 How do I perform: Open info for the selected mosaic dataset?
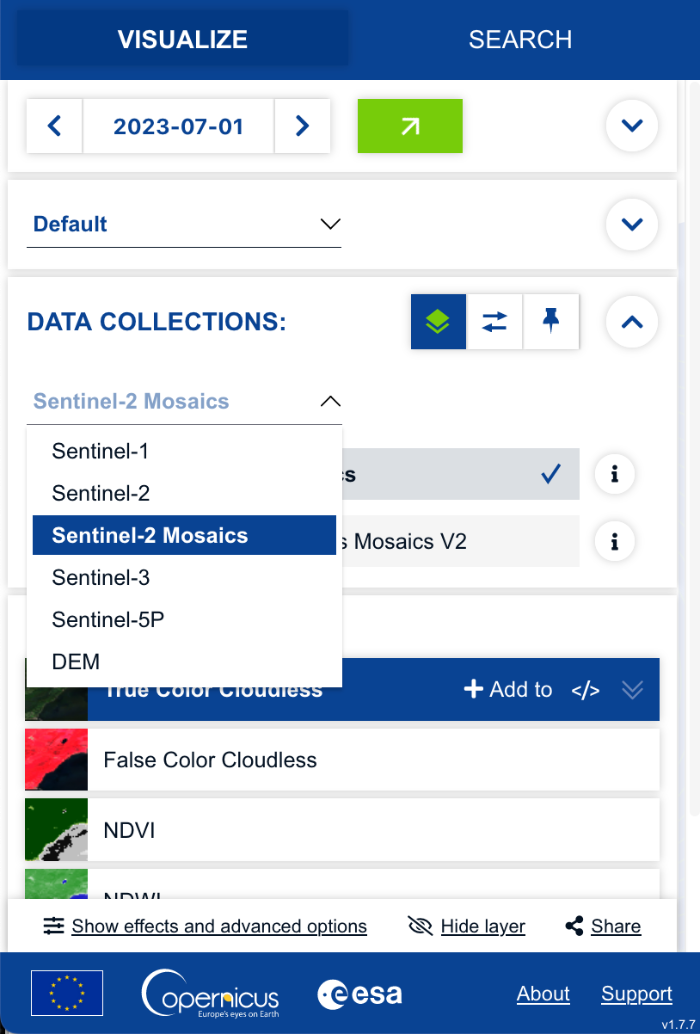click(614, 473)
